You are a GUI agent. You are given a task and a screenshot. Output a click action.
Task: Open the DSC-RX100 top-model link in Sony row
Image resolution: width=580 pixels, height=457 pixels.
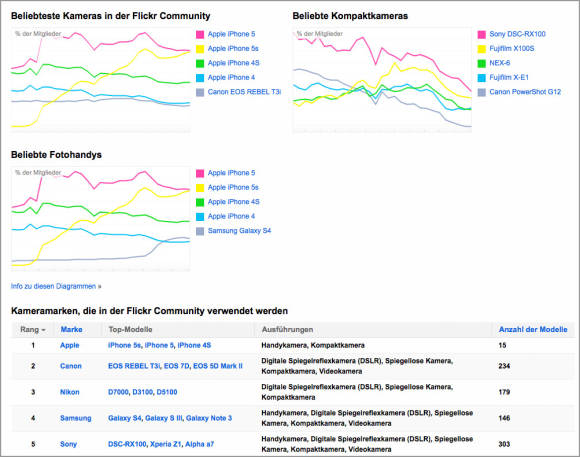(127, 444)
